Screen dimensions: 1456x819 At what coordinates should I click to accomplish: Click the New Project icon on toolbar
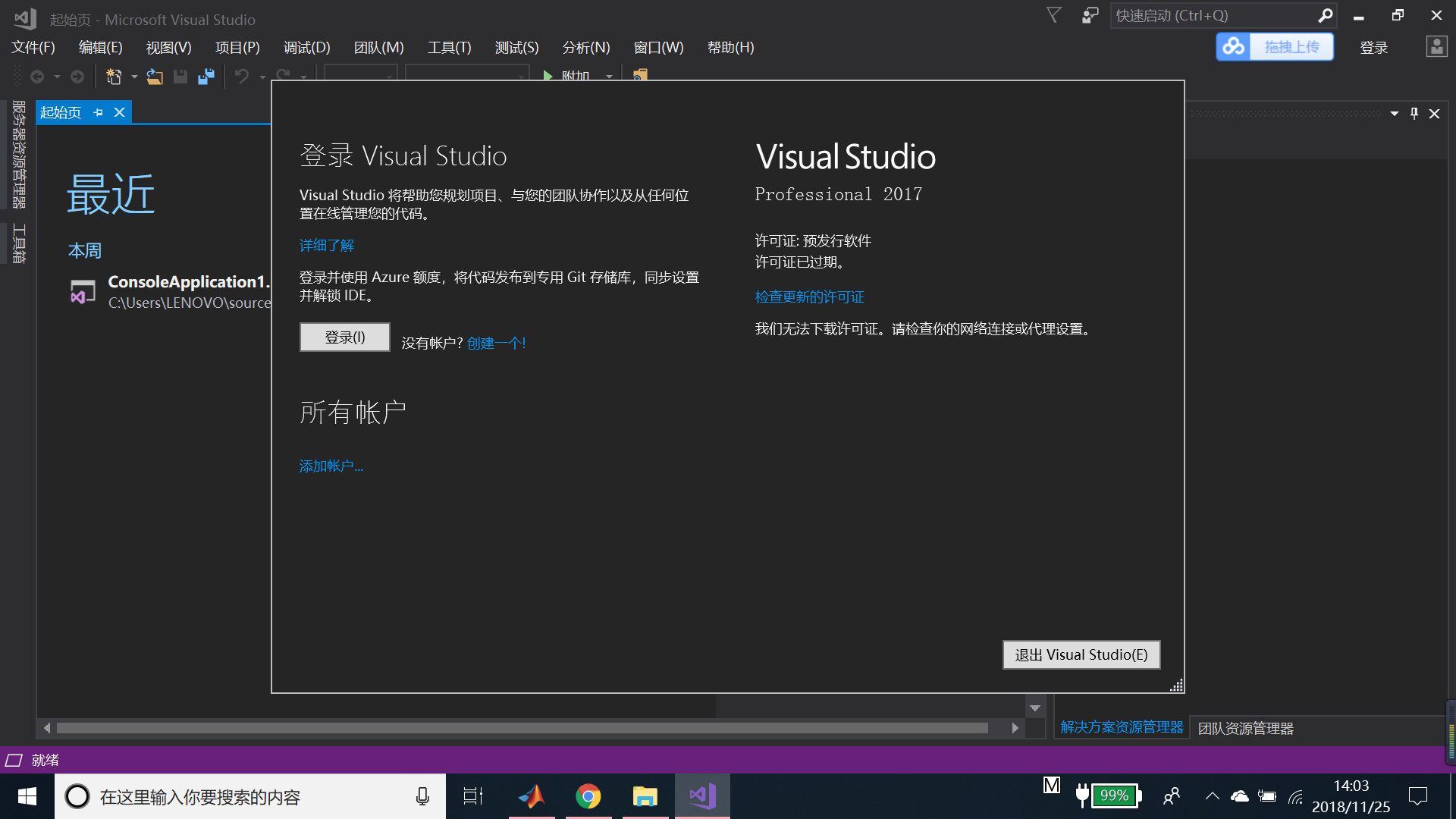[x=113, y=77]
